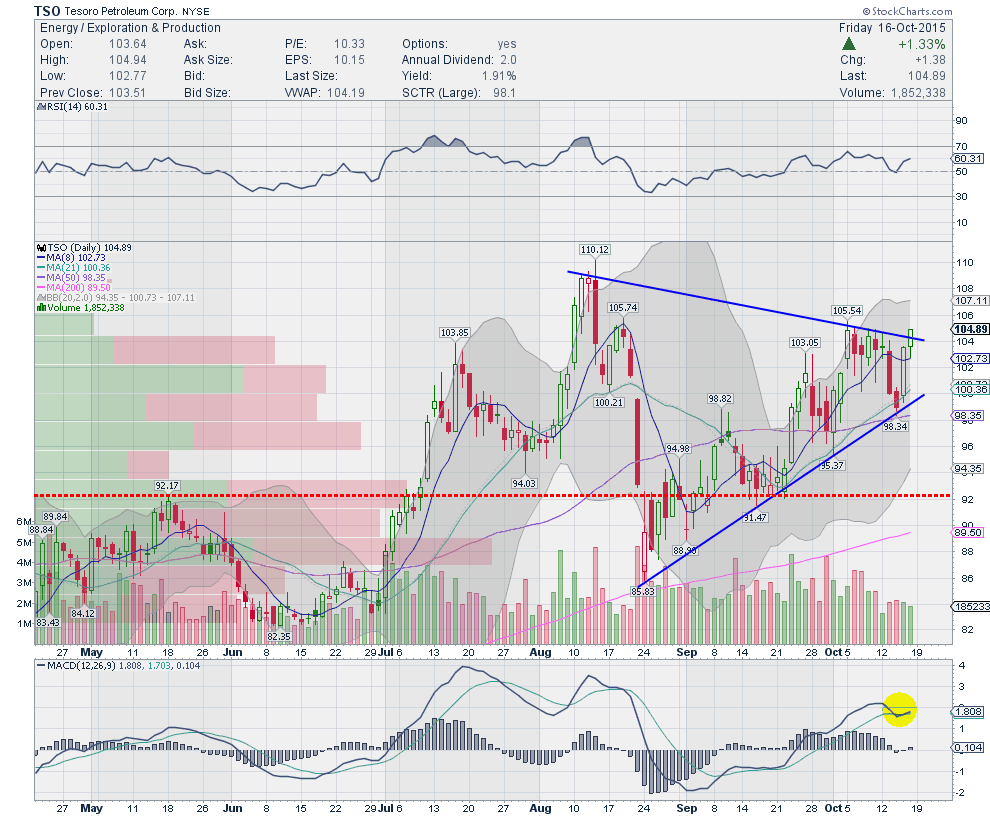Click the 91.47 price label
Viewport: 990px width, 817px height.
(755, 517)
